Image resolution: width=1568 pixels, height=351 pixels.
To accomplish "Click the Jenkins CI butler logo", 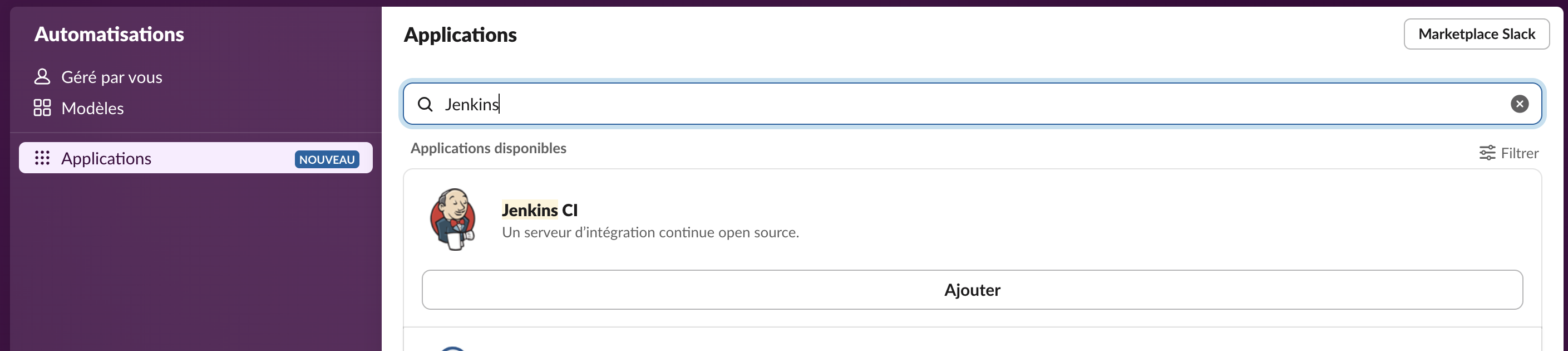I will 453,220.
